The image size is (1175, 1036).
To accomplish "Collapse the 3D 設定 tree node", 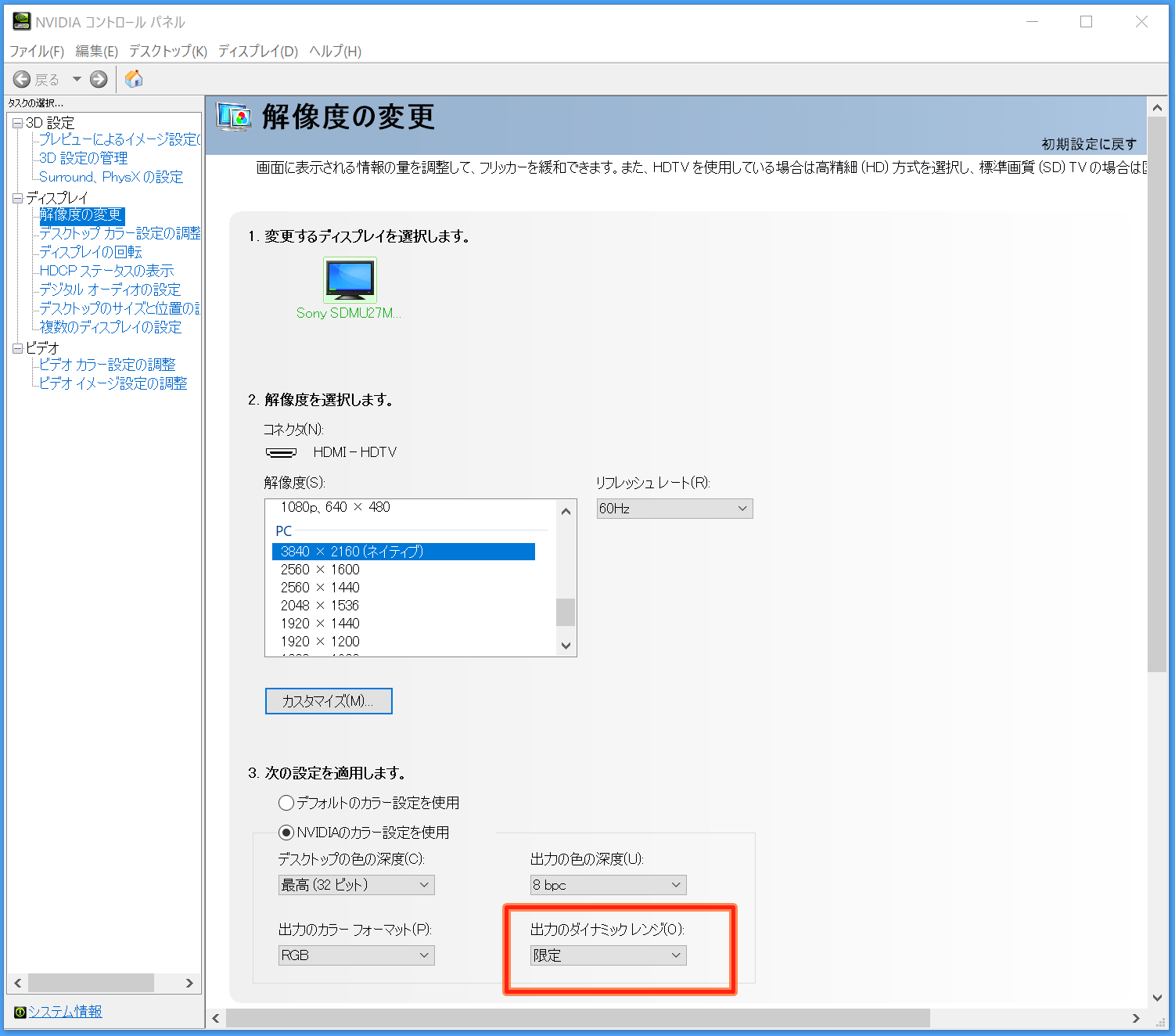I will 18,124.
